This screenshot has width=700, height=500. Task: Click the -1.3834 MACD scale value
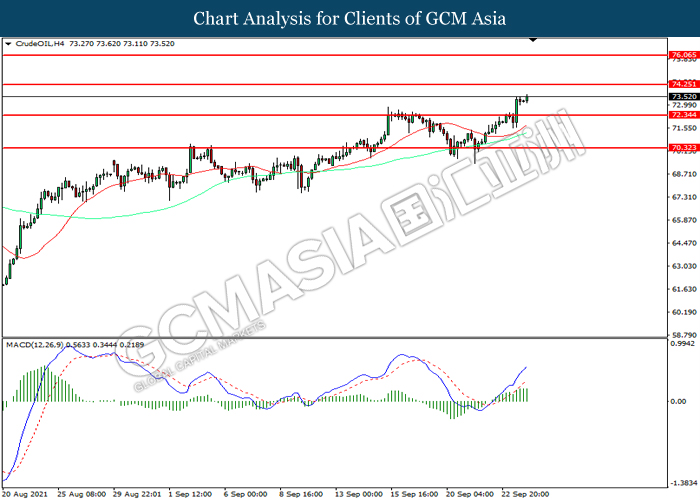click(x=683, y=481)
